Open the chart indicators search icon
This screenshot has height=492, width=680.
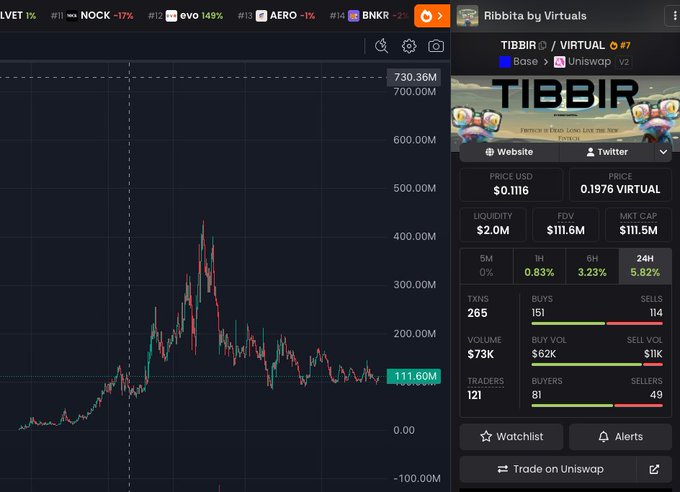coord(382,46)
